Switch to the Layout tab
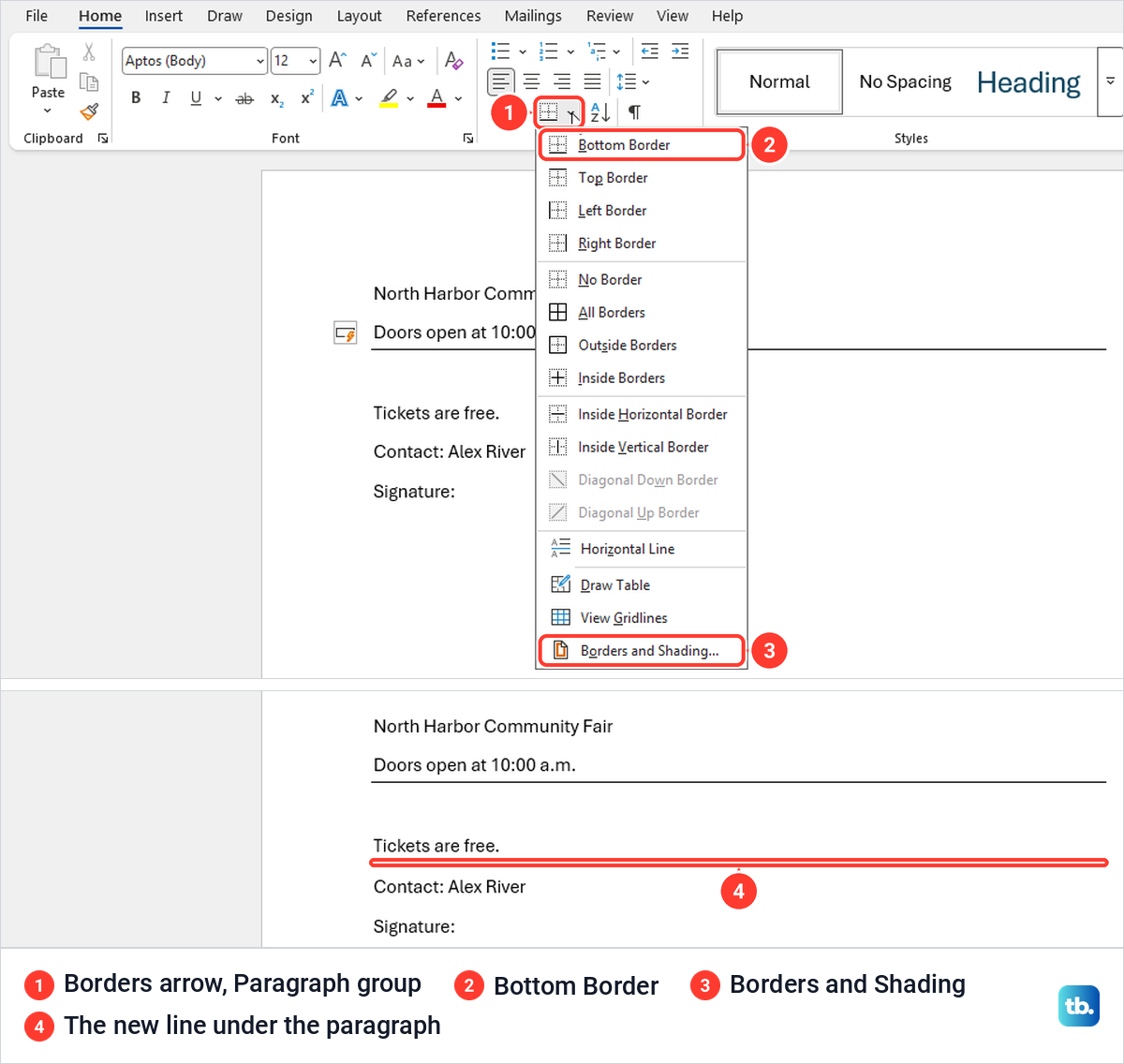Viewport: 1124px width, 1064px height. click(360, 16)
